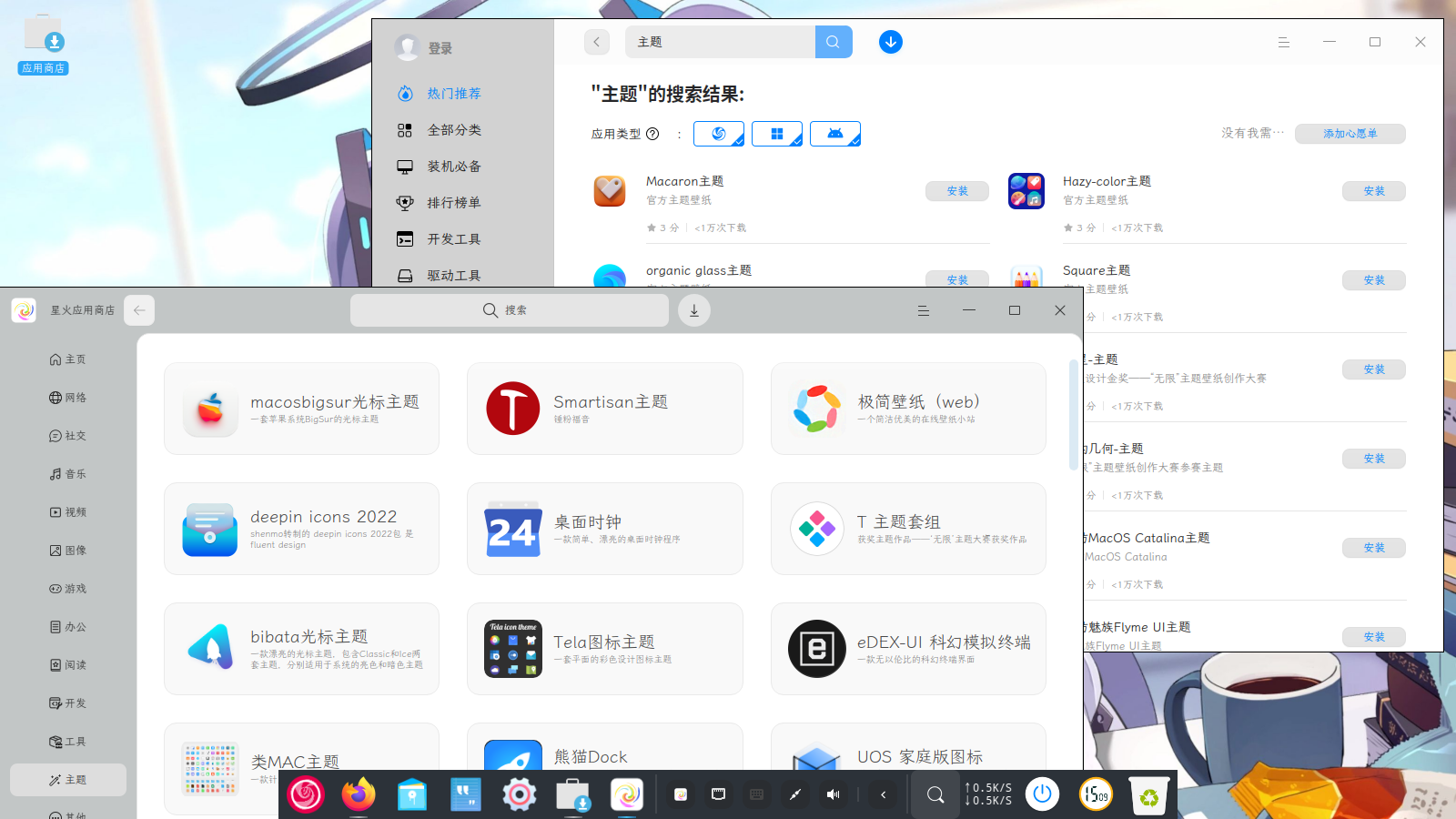Open the blue download manager in the back store
Image resolution: width=1456 pixels, height=819 pixels.
tap(891, 42)
